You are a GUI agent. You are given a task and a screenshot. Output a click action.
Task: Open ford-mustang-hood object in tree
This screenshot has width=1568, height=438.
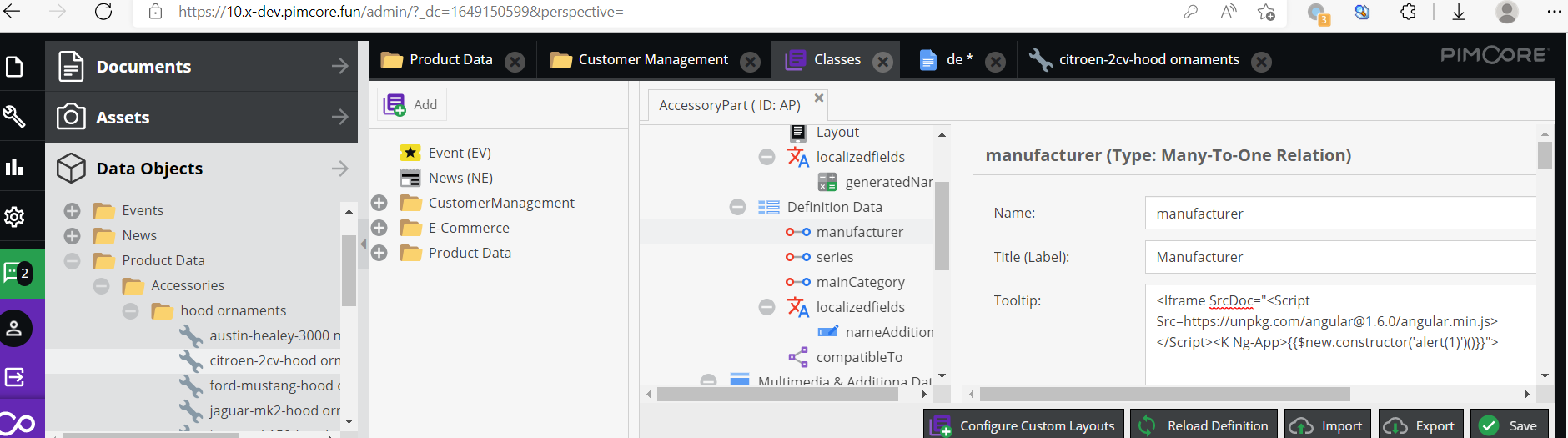pyautogui.click(x=274, y=385)
